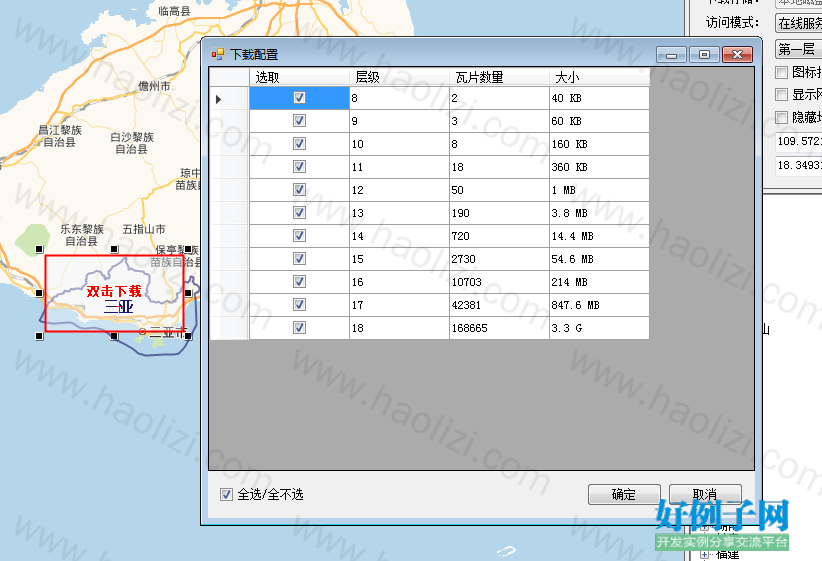
Task: Click the 层级 column header
Action: point(399,77)
